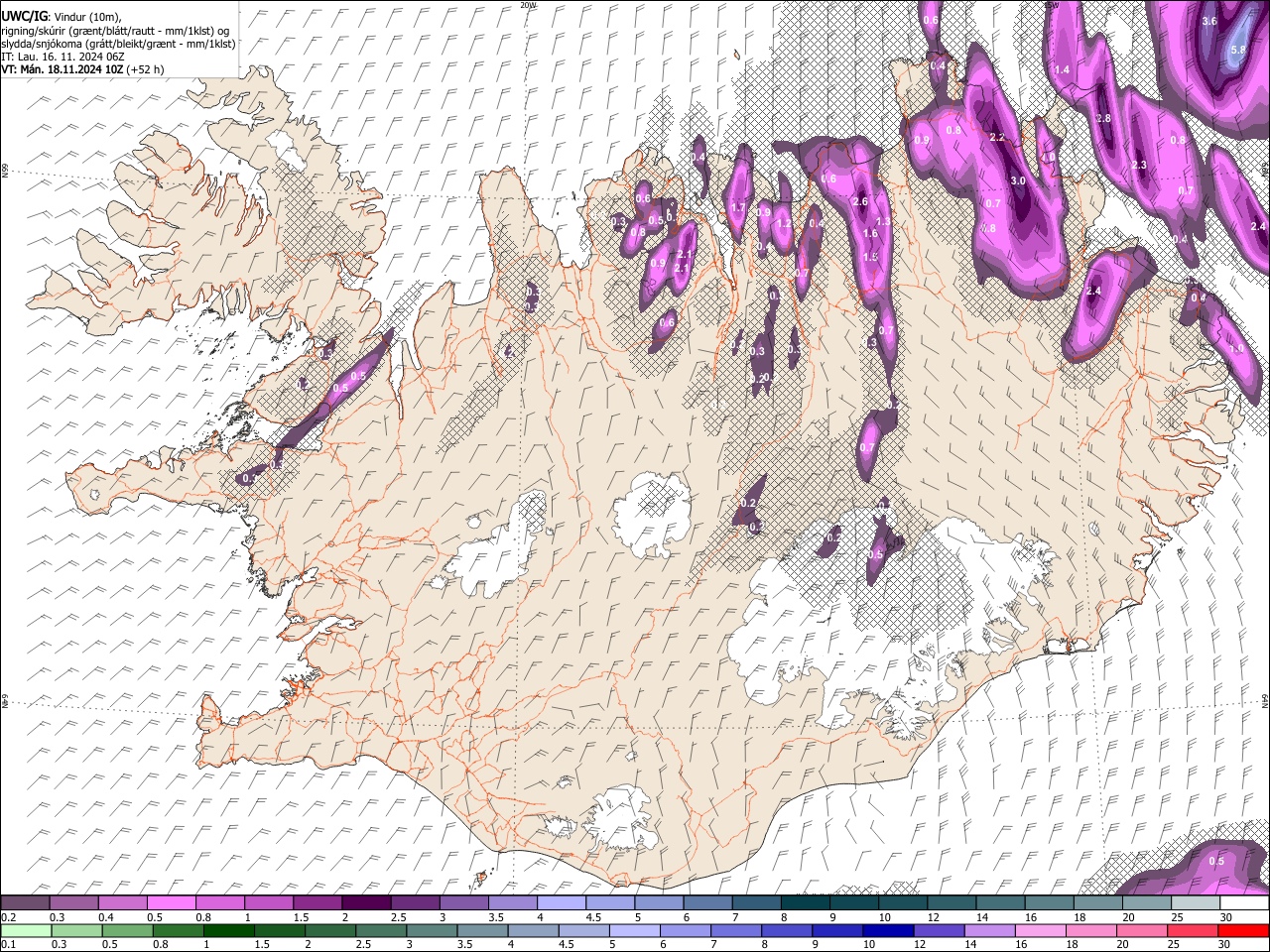
Task: Click the 5.8 snowfall value on the map
Action: pyautogui.click(x=1238, y=50)
